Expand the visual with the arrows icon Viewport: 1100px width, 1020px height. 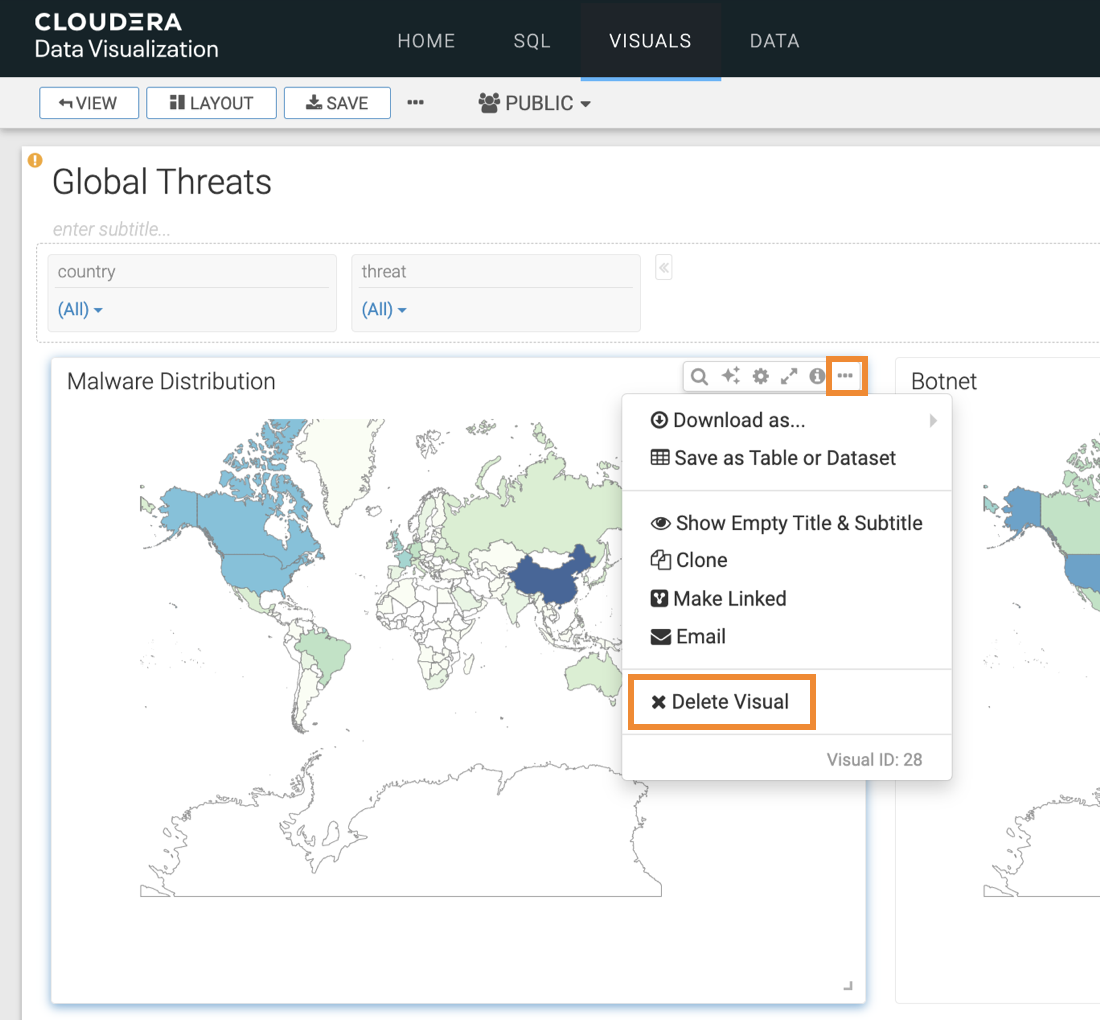[789, 377]
